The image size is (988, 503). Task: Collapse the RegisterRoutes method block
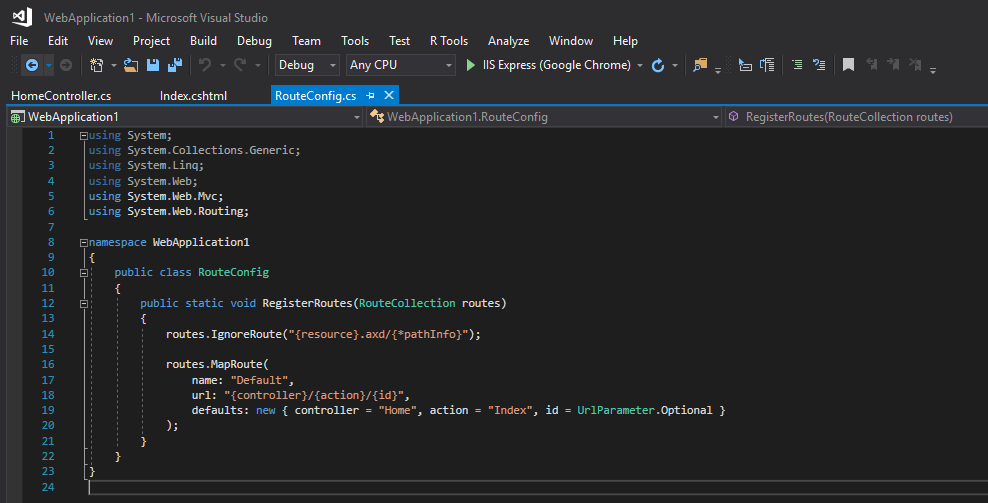(83, 304)
